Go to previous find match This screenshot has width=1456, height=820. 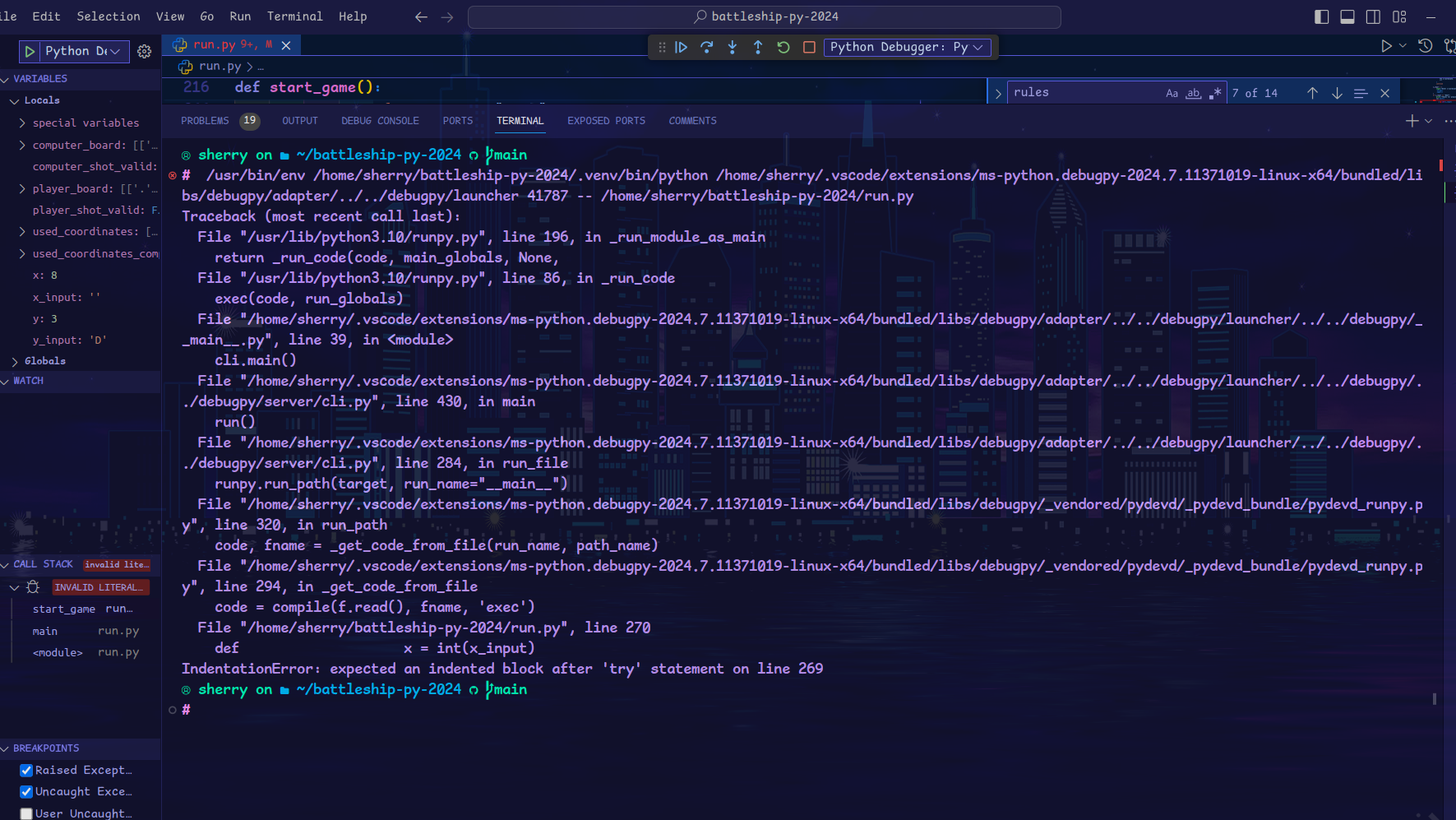pos(1312,93)
